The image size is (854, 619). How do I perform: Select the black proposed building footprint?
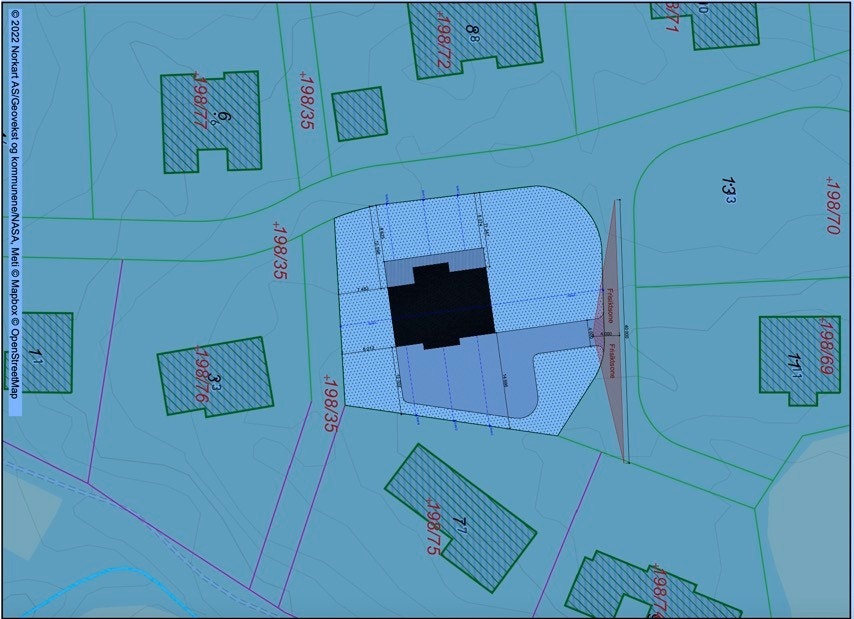442,306
